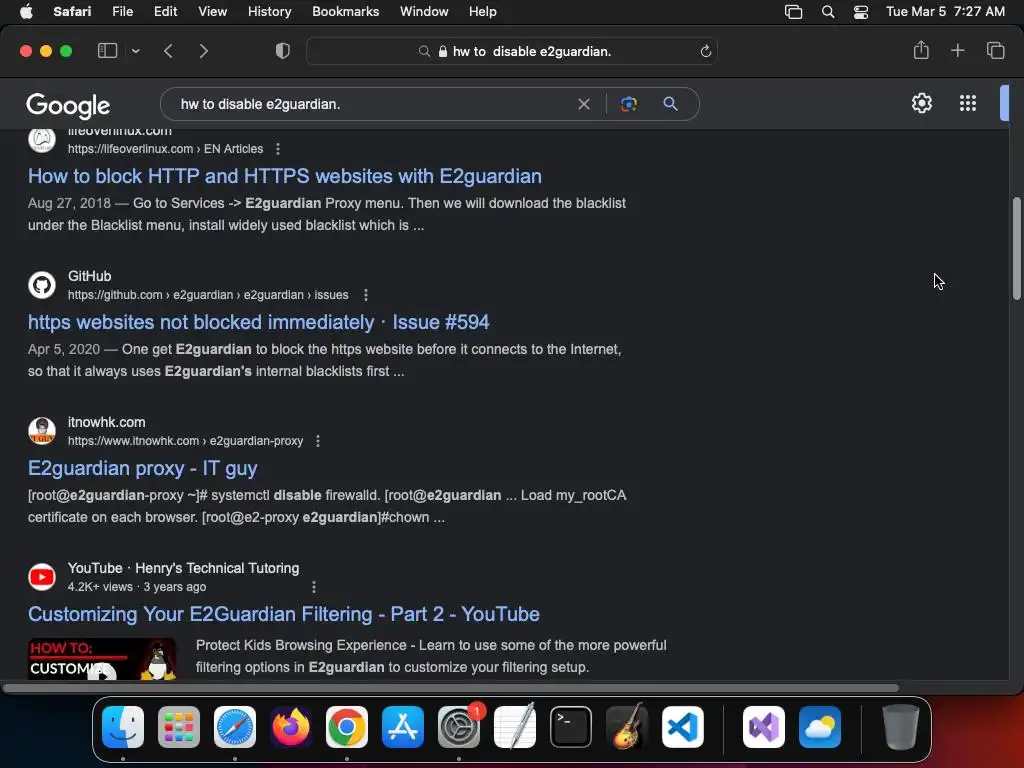
Task: Click the horizontal page scrollbar
Action: [x=451, y=688]
